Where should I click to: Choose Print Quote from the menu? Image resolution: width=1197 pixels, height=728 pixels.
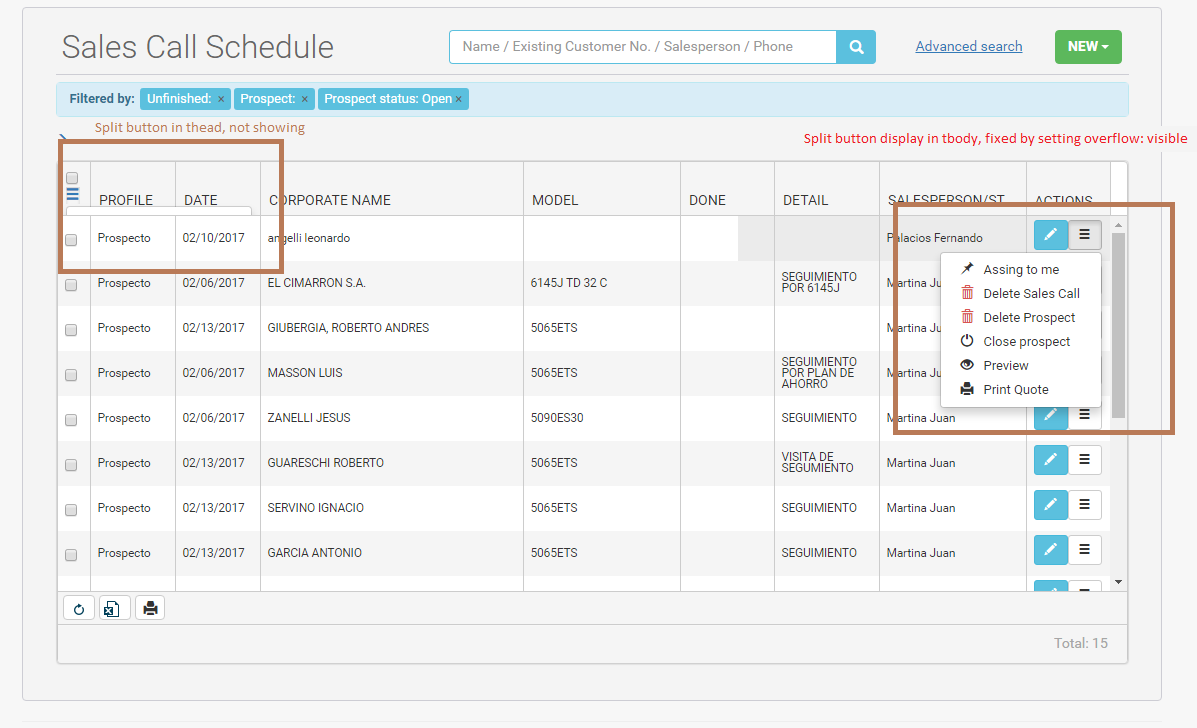pos(1021,389)
